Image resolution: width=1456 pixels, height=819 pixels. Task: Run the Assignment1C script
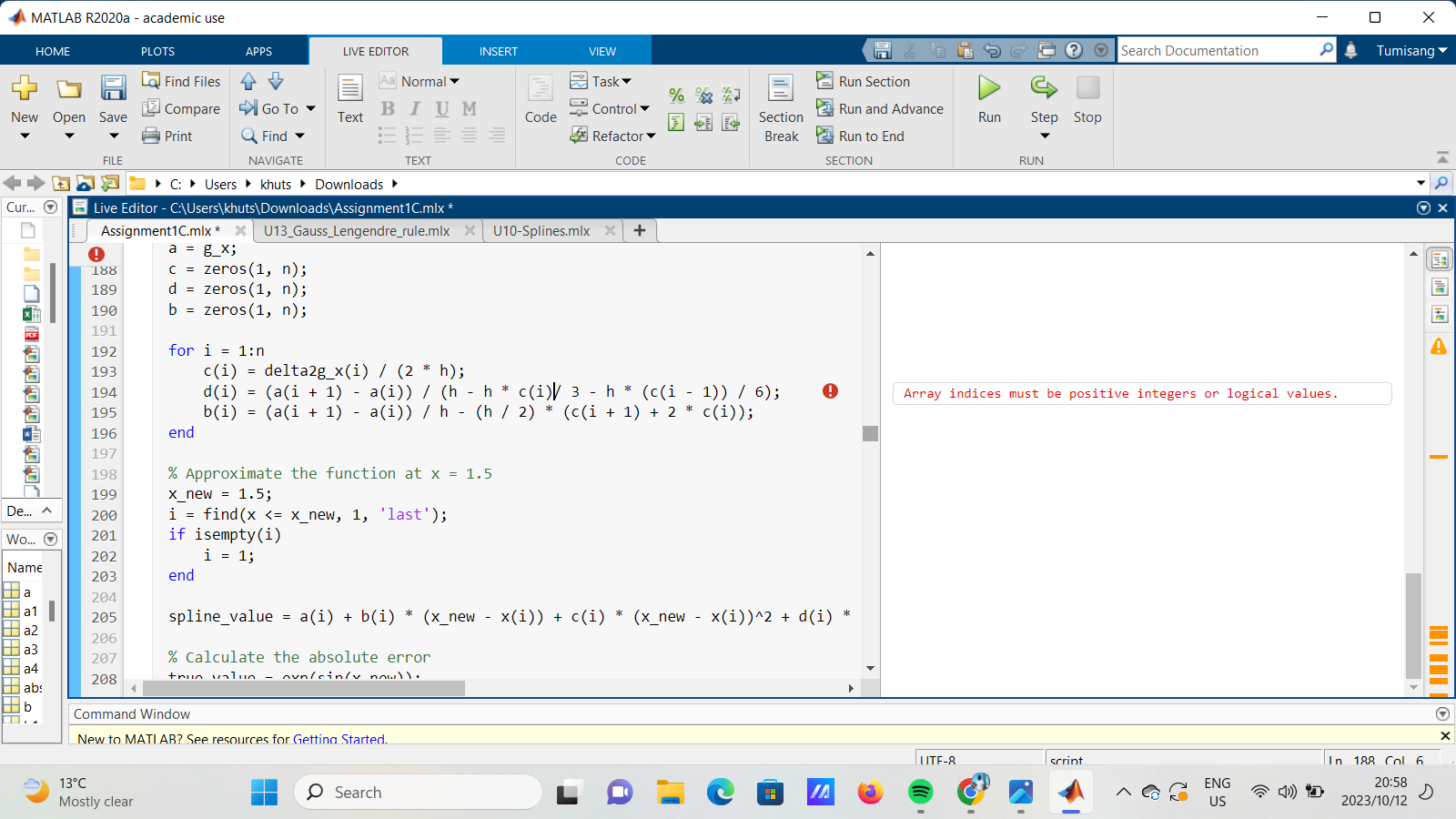pos(988,96)
